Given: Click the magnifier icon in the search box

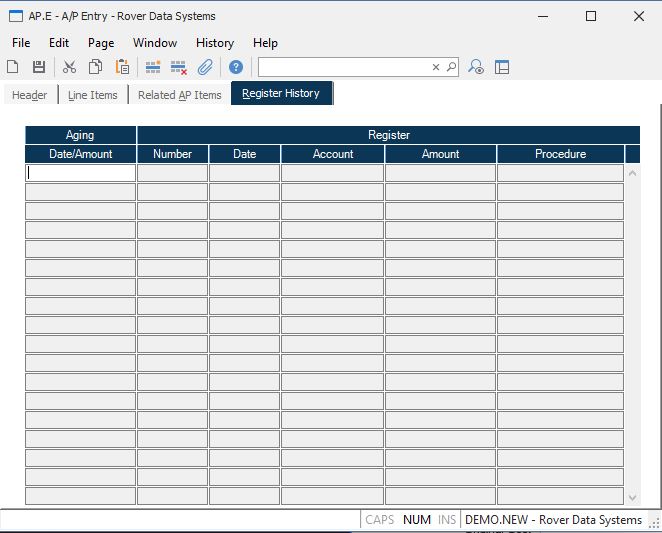Looking at the screenshot, I should pyautogui.click(x=451, y=67).
